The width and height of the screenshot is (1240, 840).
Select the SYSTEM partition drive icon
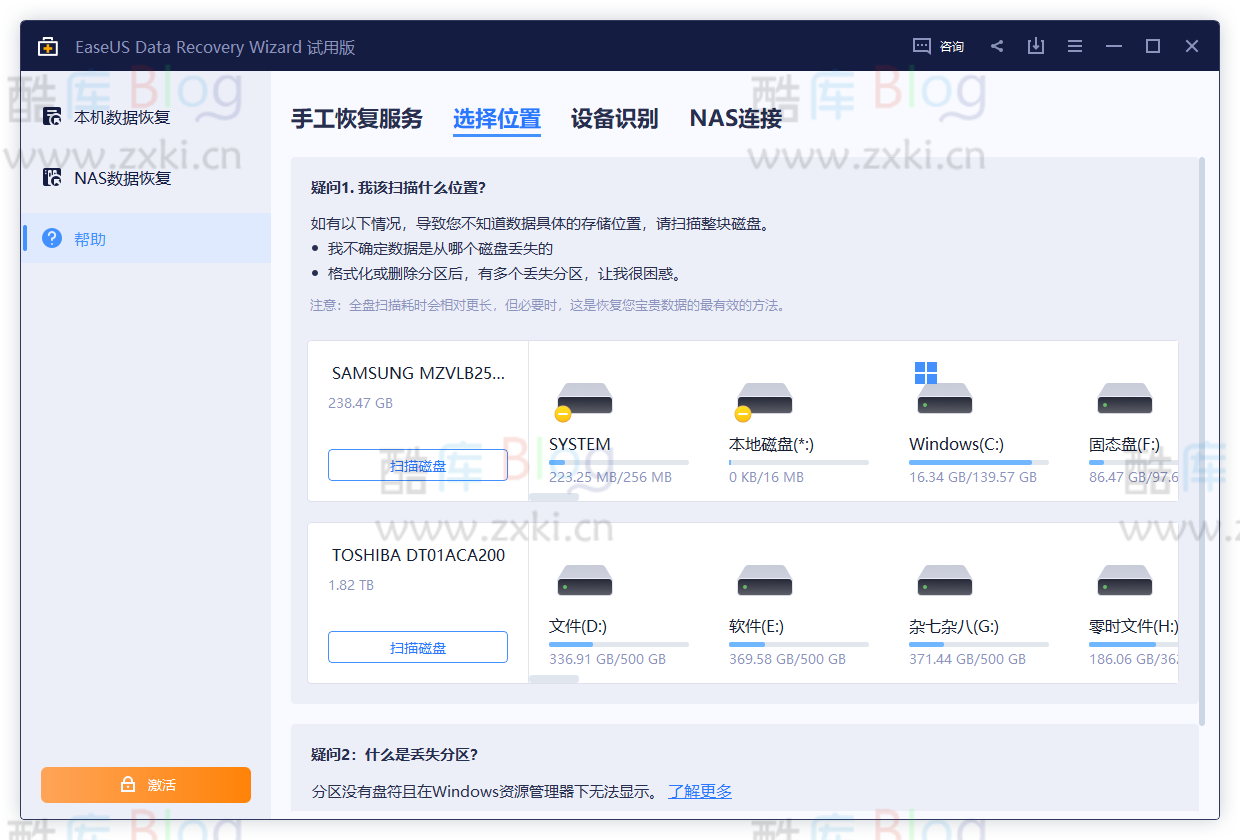coord(584,400)
